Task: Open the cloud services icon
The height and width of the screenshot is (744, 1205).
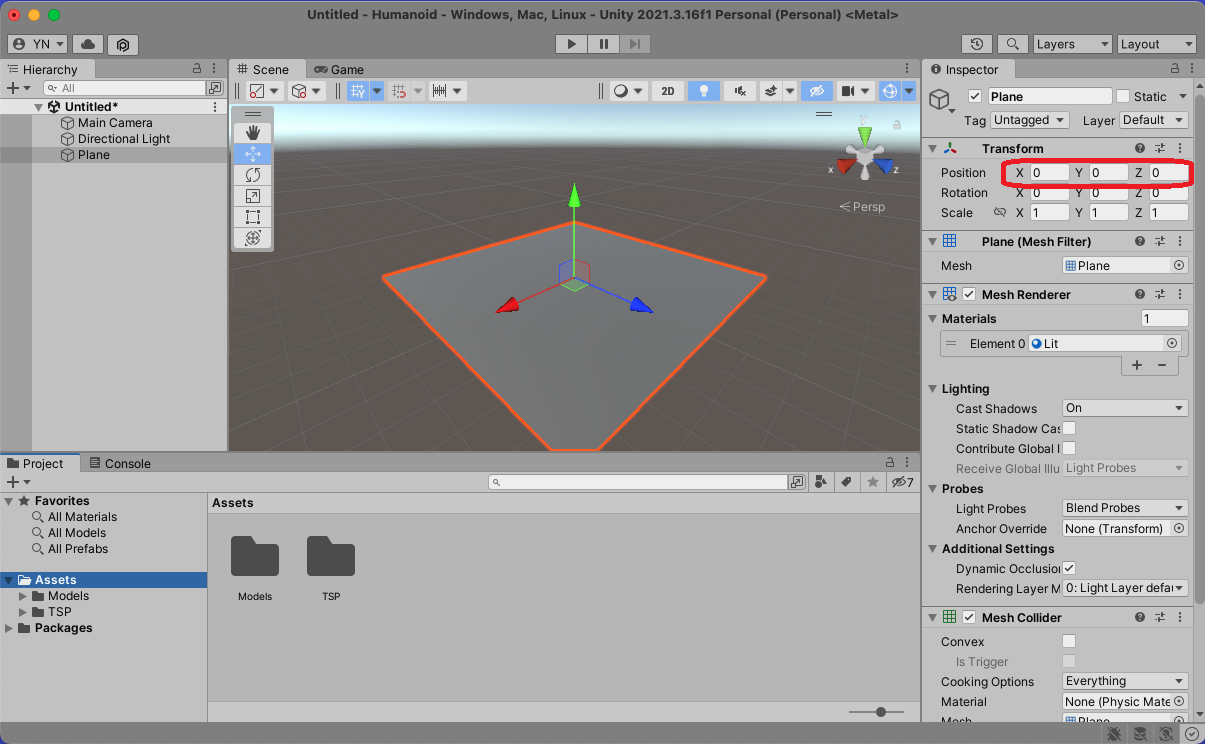Action: coord(88,44)
